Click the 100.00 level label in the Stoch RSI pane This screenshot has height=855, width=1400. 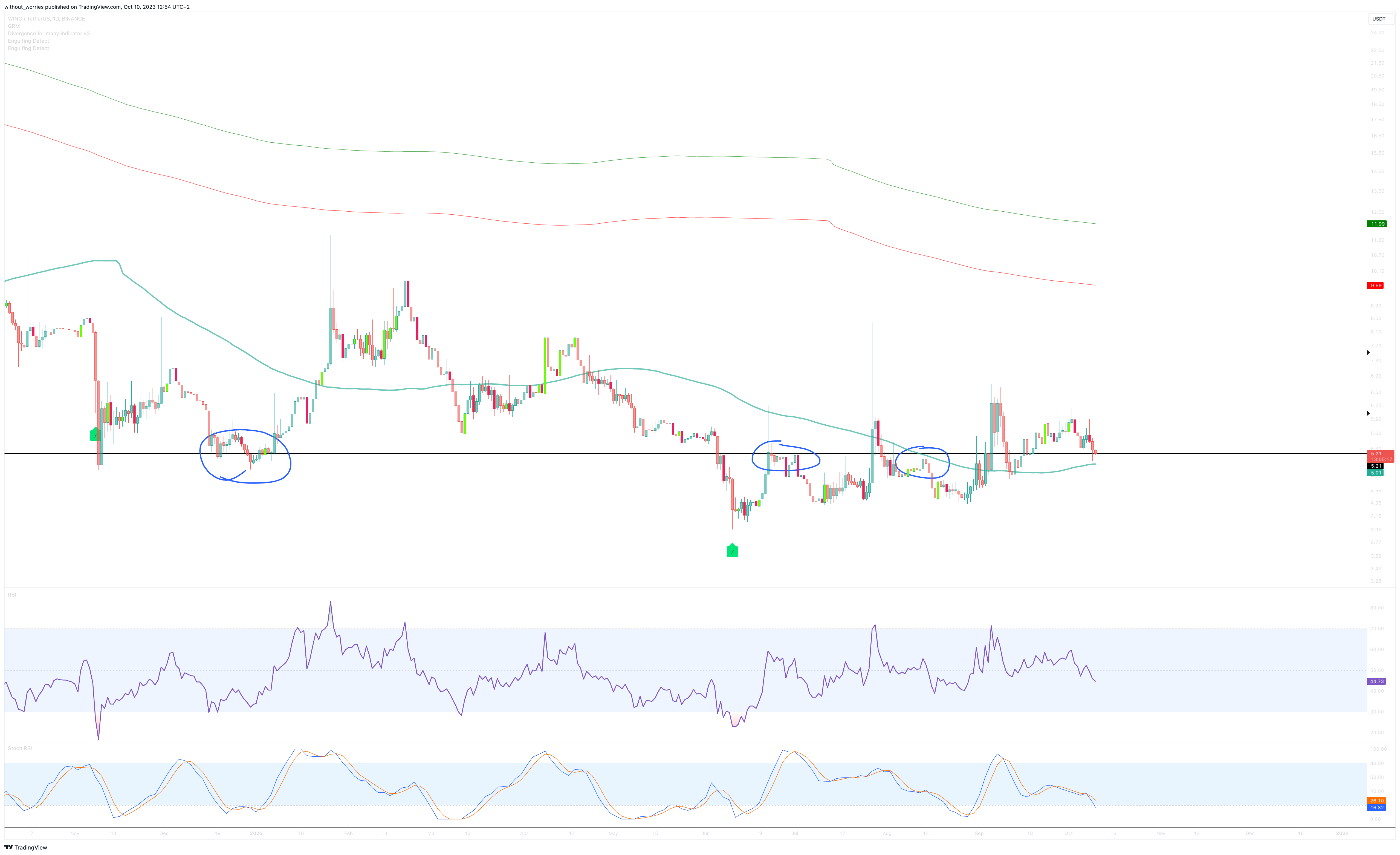(1378, 749)
